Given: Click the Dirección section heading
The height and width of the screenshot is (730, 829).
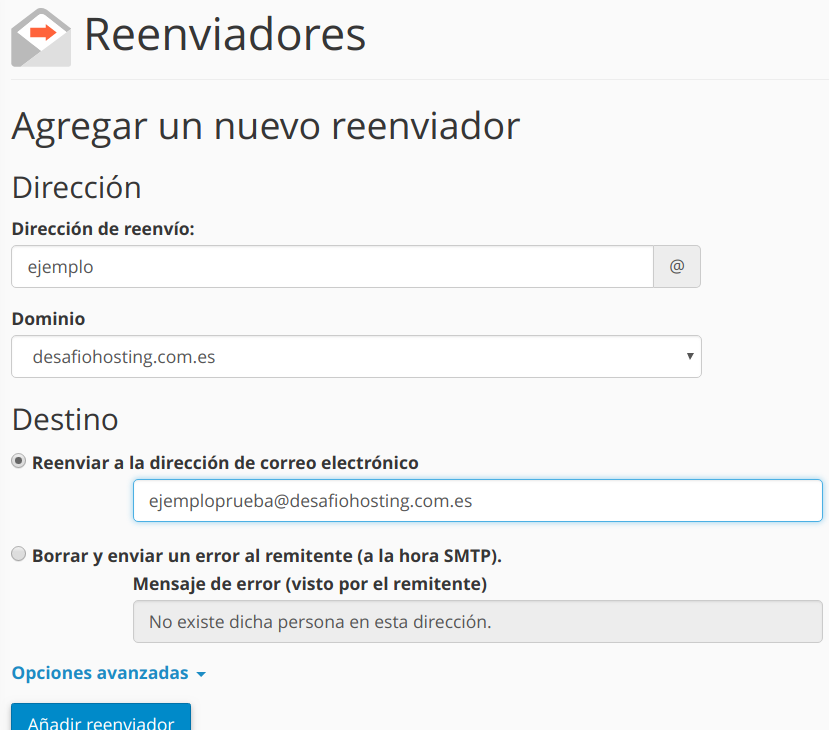Looking at the screenshot, I should [76, 187].
